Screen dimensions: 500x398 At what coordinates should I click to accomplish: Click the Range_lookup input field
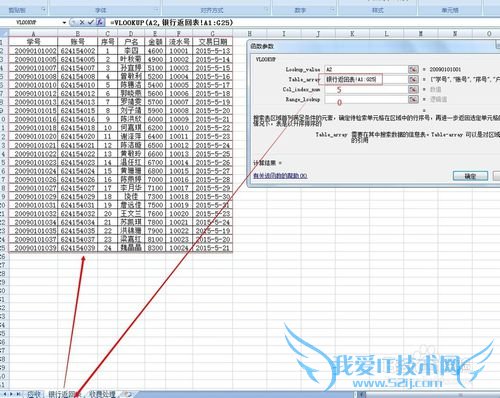[366, 99]
